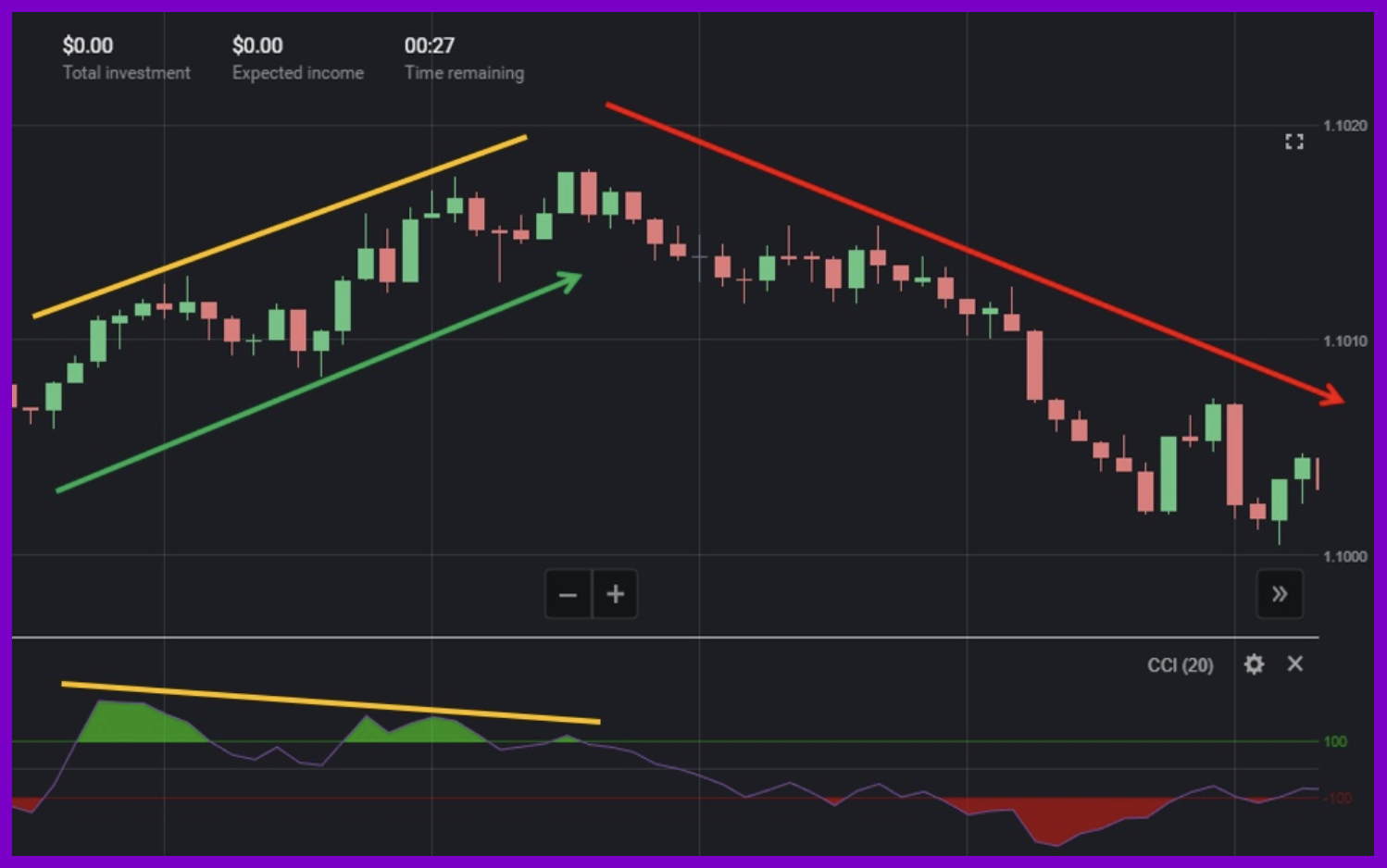Zoom out the chart with minus button
Viewport: 1387px width, 868px height.
coord(569,594)
